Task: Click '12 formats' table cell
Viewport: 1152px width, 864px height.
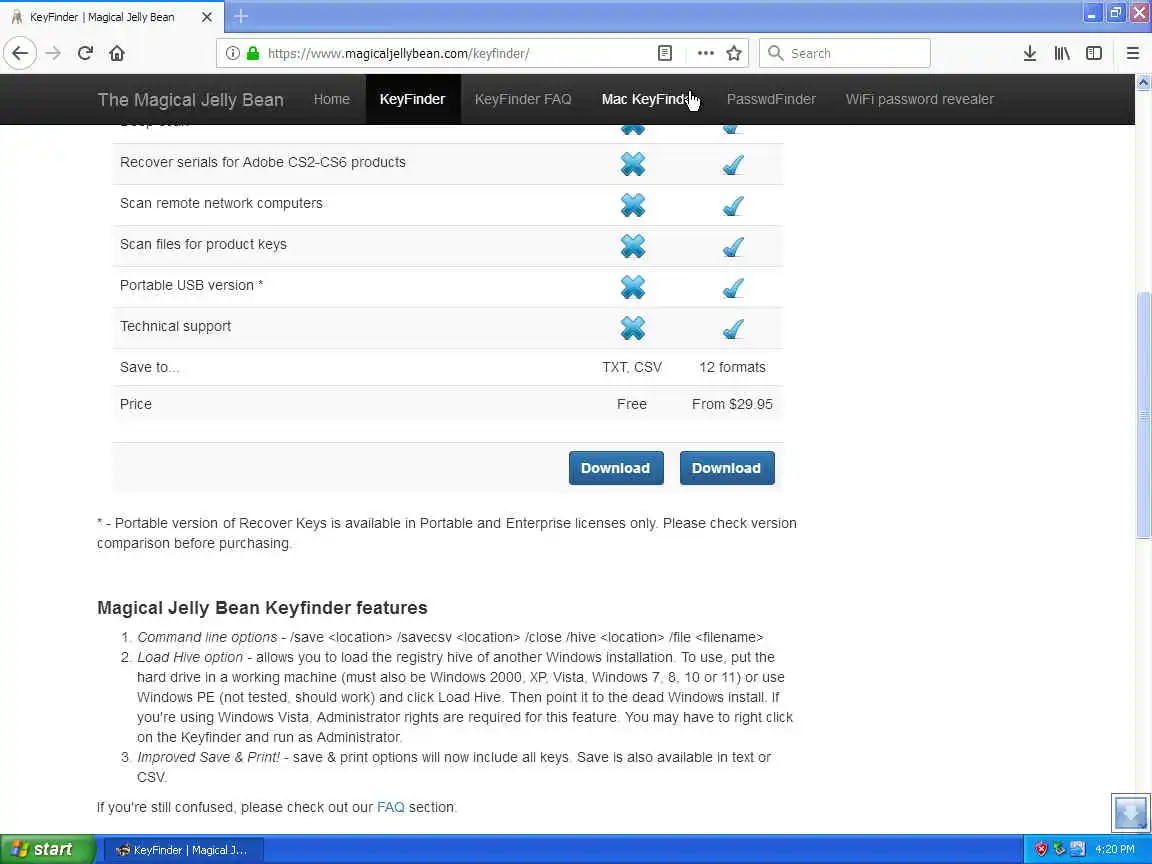Action: click(732, 367)
